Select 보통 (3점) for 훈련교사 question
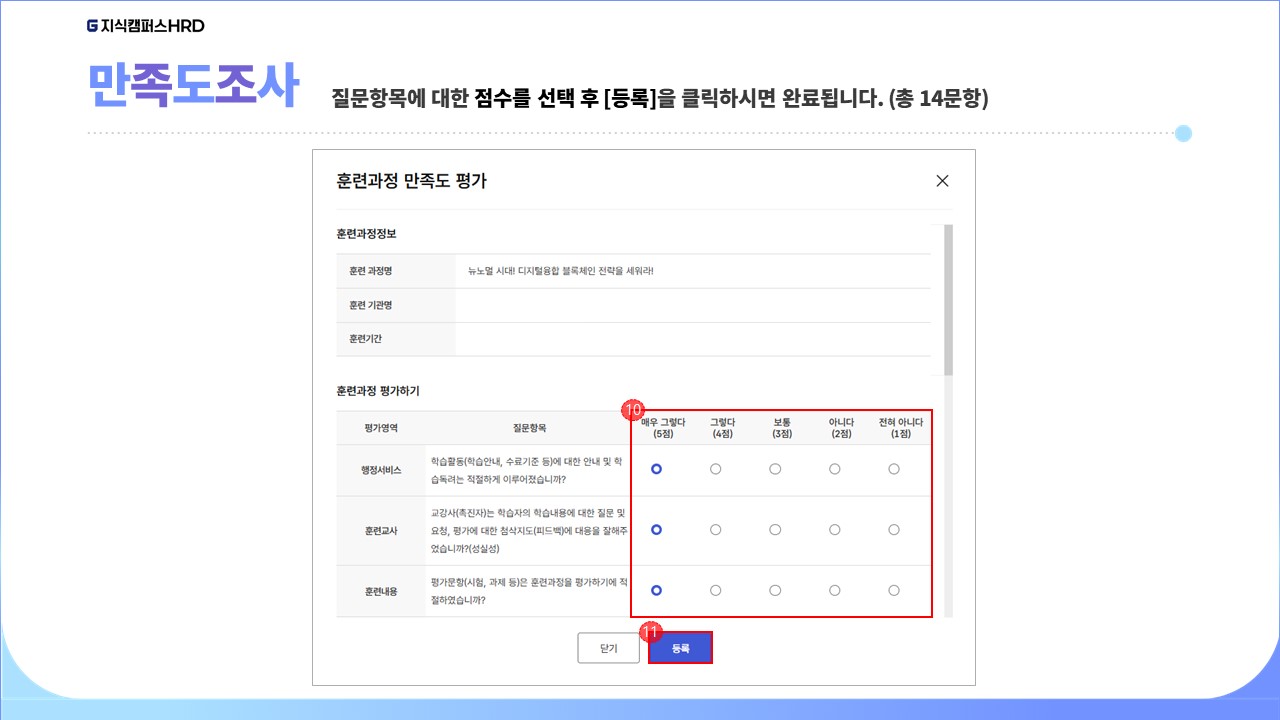The image size is (1280, 720). tap(775, 530)
